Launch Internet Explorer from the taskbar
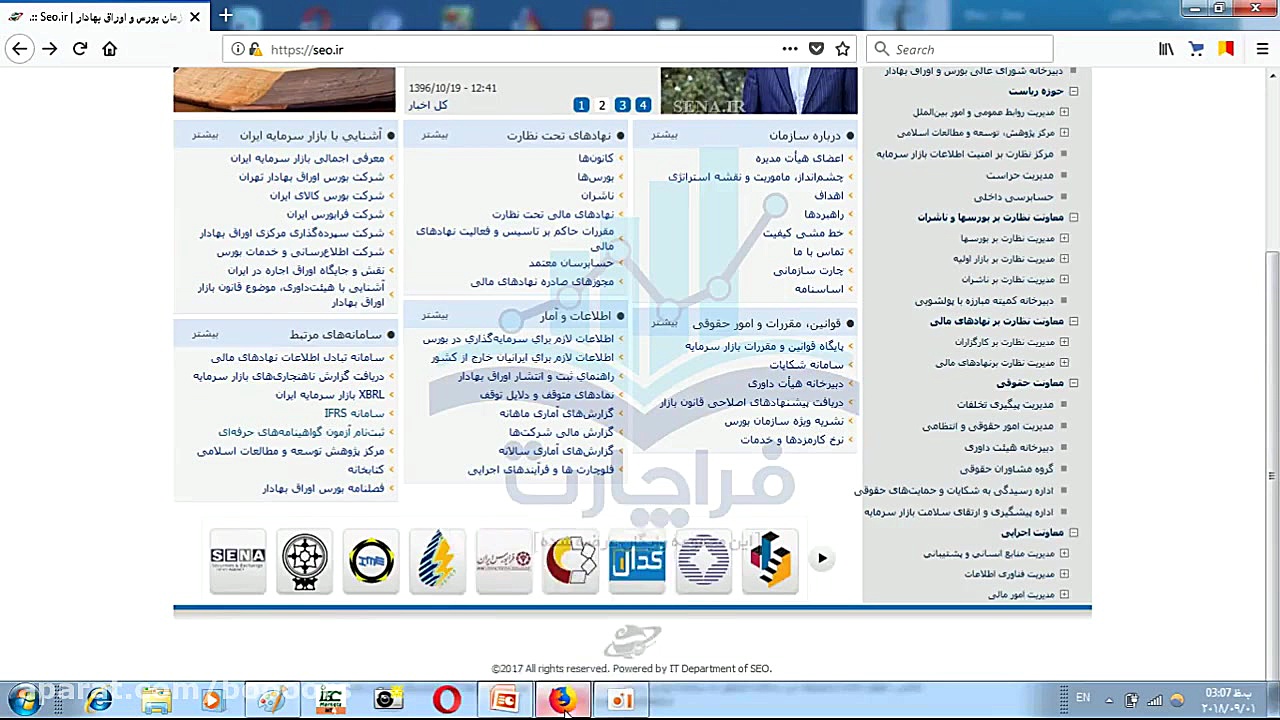The width and height of the screenshot is (1280, 720). tap(99, 700)
